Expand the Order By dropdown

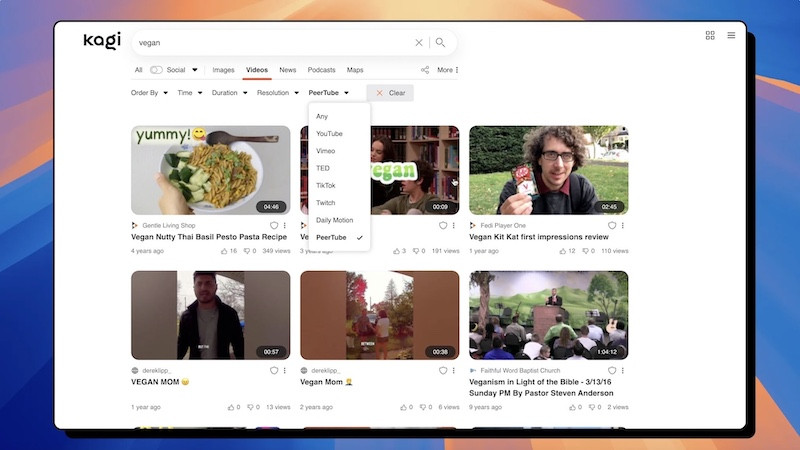click(149, 93)
